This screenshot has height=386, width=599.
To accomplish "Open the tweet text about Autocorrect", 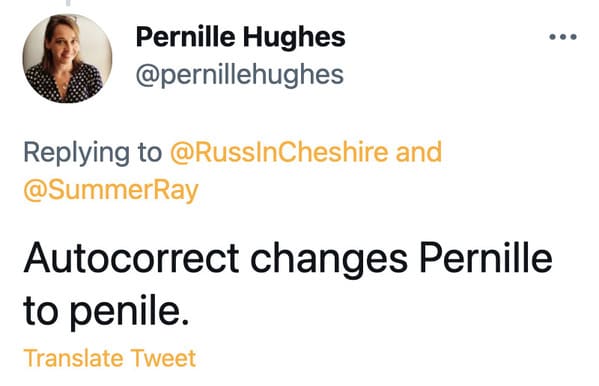I will pyautogui.click(x=288, y=284).
